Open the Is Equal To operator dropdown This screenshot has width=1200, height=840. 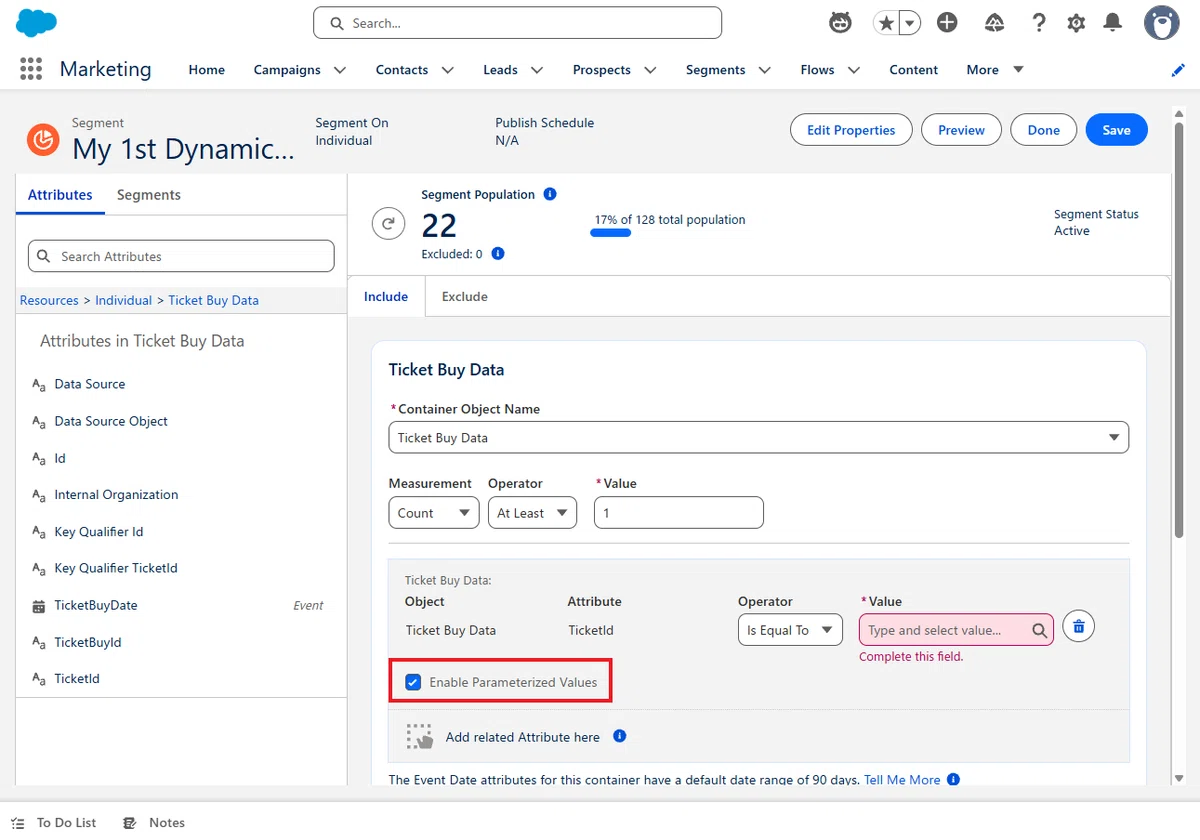click(x=790, y=630)
